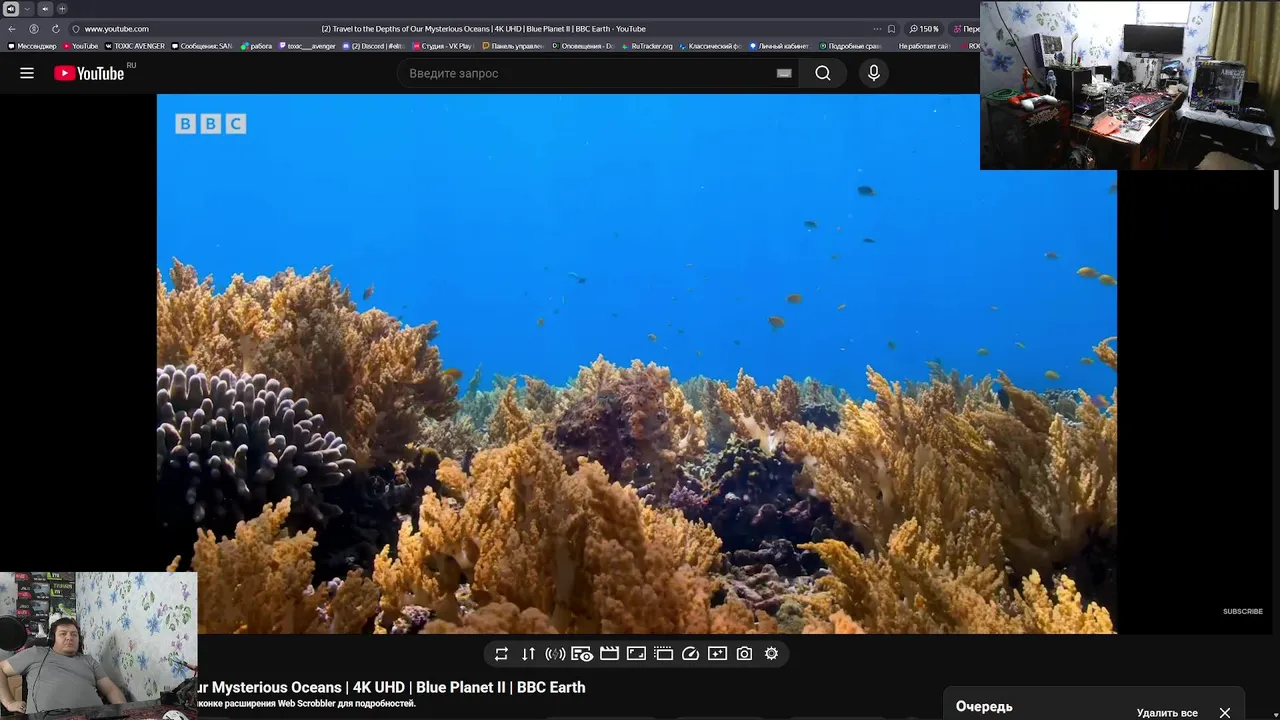Image resolution: width=1280 pixels, height=720 pixels.
Task: Open the extension settings gear icon
Action: pos(771,654)
